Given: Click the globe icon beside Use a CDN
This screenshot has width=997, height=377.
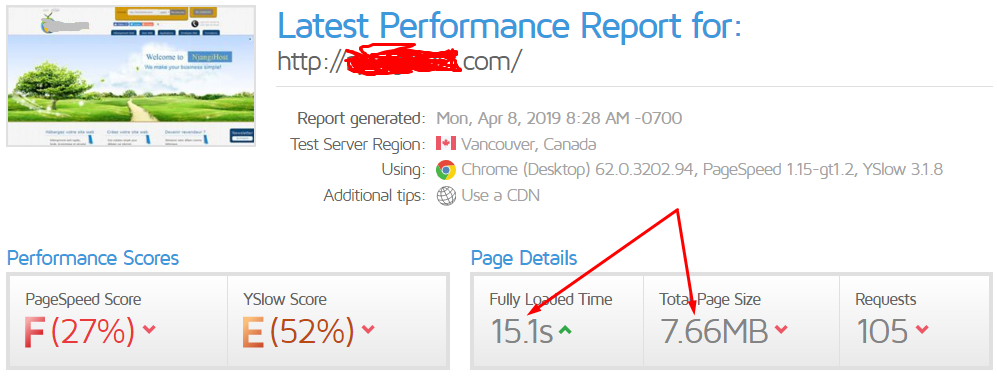Looking at the screenshot, I should [446, 195].
